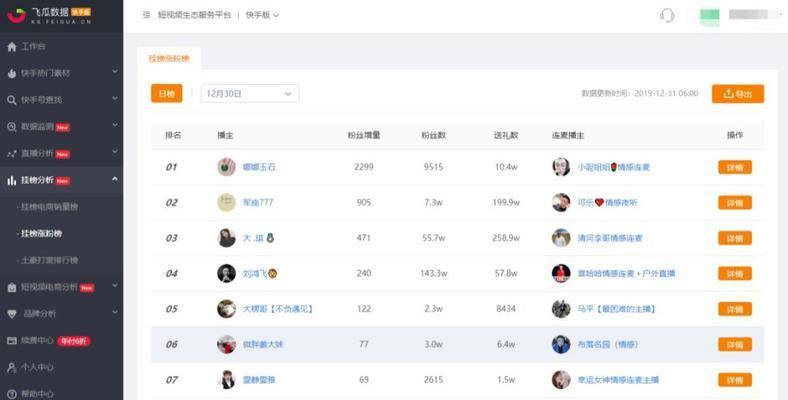
Task: Click the avatar of rank 05 streamer 大榜哥
Action: [x=227, y=309]
